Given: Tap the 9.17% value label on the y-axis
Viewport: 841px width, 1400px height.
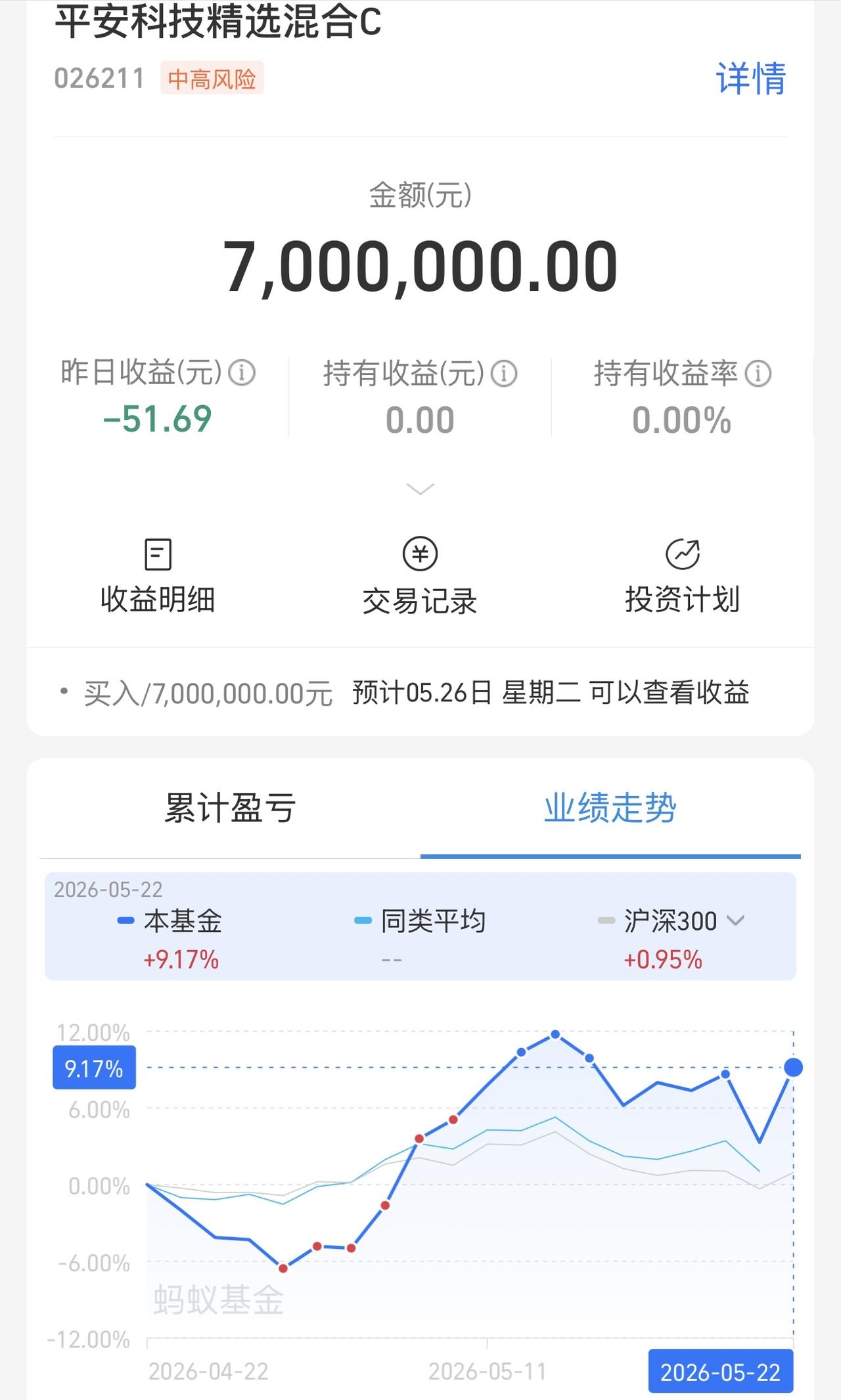Looking at the screenshot, I should 94,1068.
